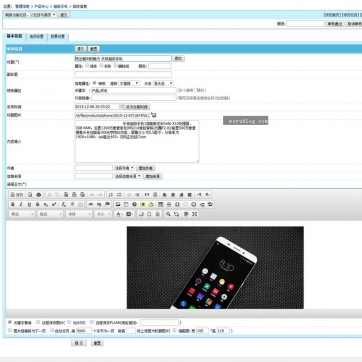The height and width of the screenshot is (362, 362).
Task: Maximize the editor with expand icon
Action: [195, 214]
